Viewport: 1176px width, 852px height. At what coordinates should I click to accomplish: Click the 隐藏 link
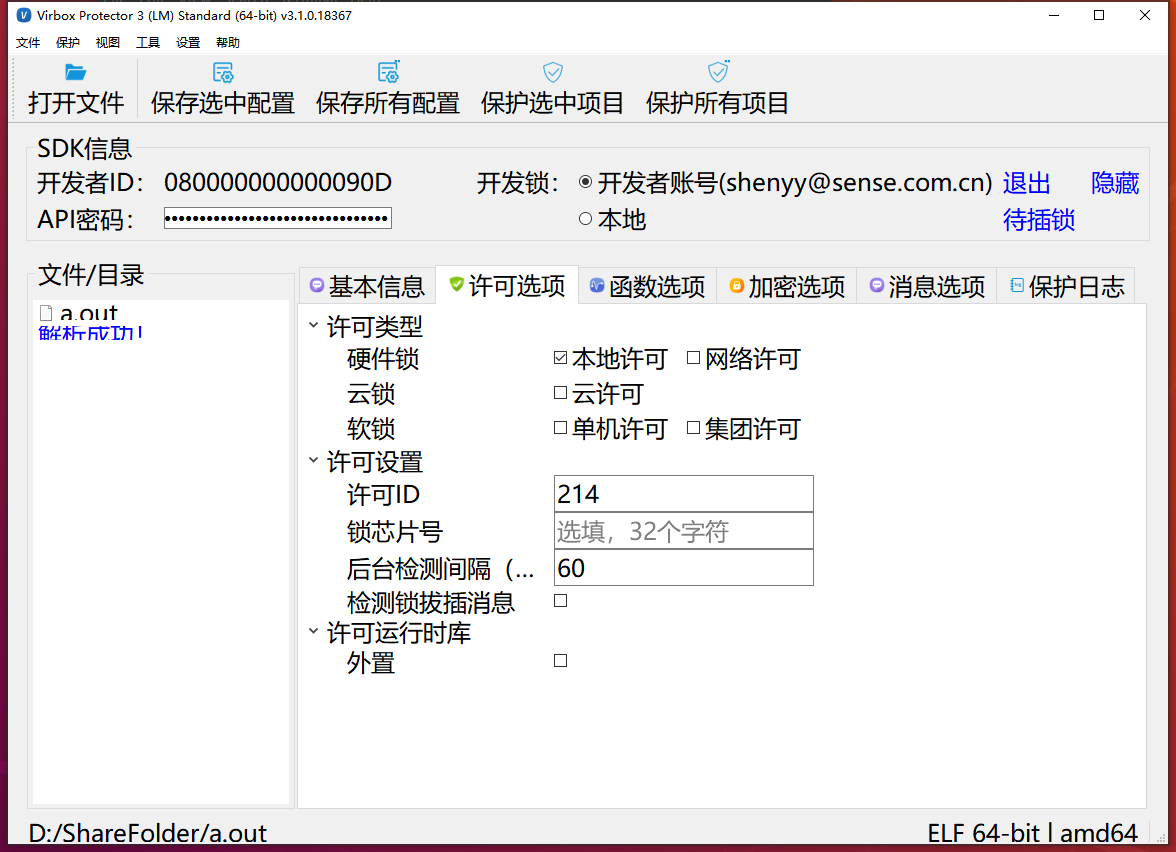coord(1115,183)
